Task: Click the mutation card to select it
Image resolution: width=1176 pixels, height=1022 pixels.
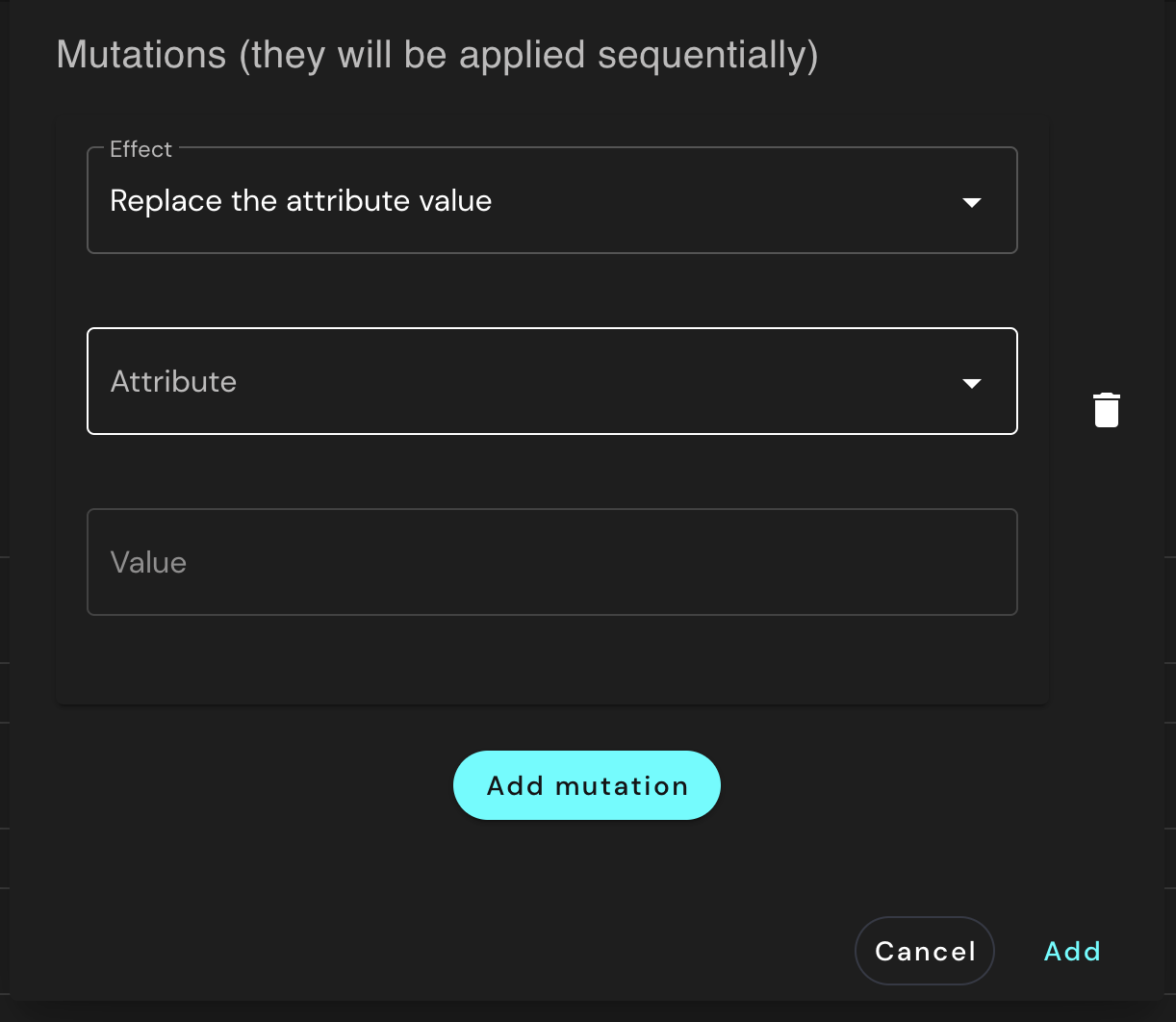Action: 551,664
